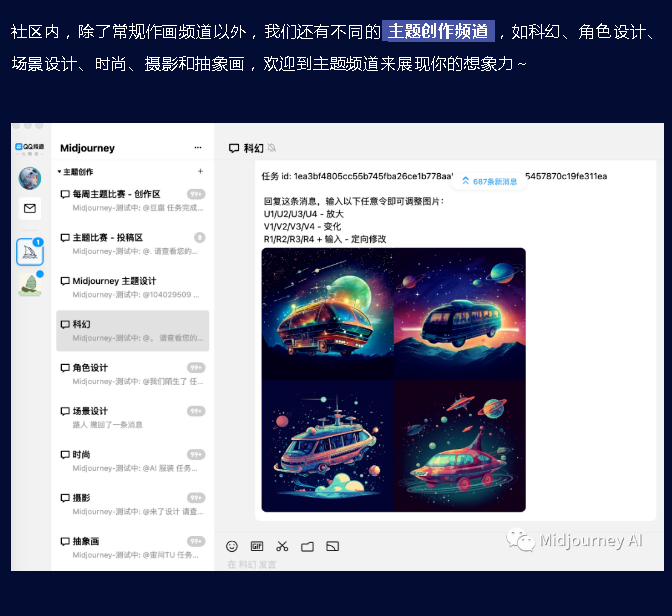Viewport: 672px width, 616px height.
Task: Click the R1/R2/R3/R4 + 输入 - 定向修改 line
Action: [325, 239]
